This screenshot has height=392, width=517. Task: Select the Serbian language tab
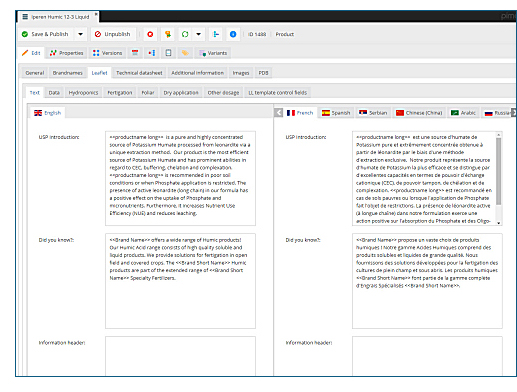pos(373,113)
